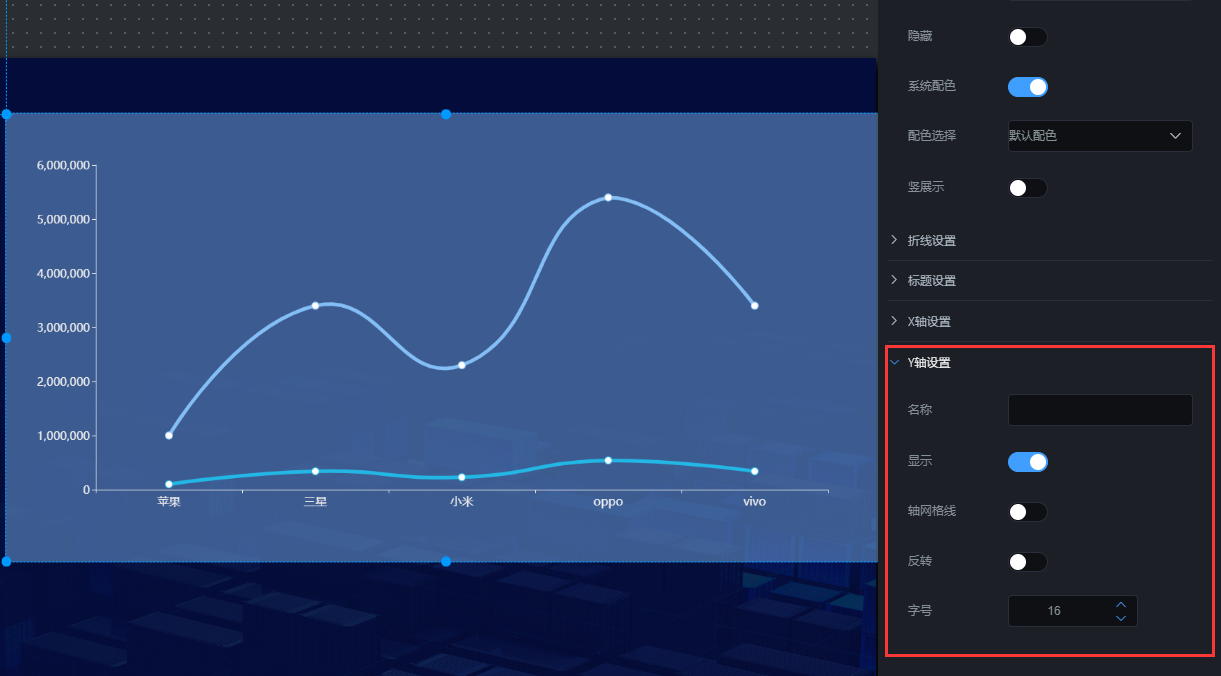Click the left-middle resize handle of chart
1221x676 pixels.
[x=6, y=338]
